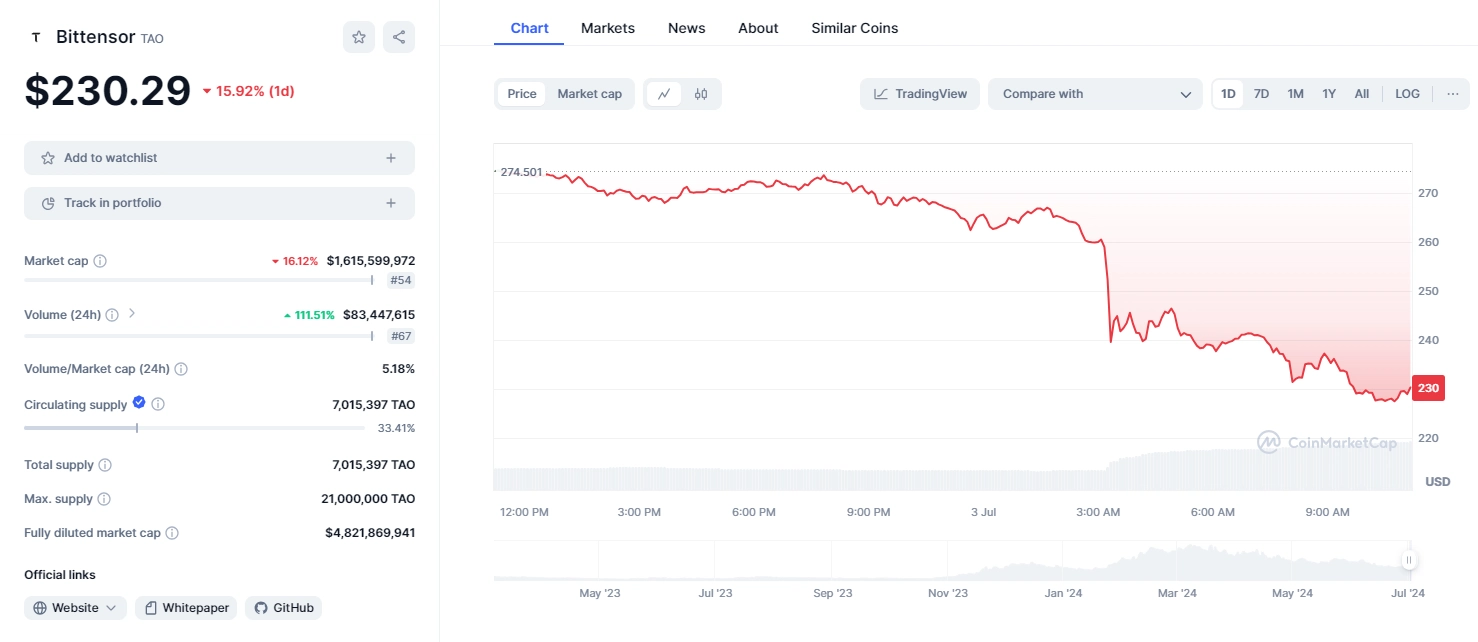Click the chart range slider handle at Jul '24
Image resolution: width=1478 pixels, height=642 pixels.
pos(1409,561)
